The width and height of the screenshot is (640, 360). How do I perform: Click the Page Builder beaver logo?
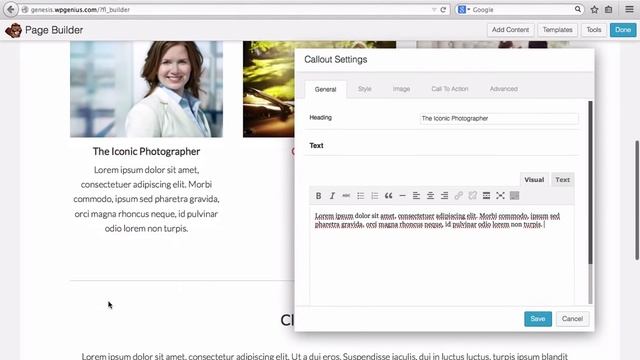click(x=13, y=30)
